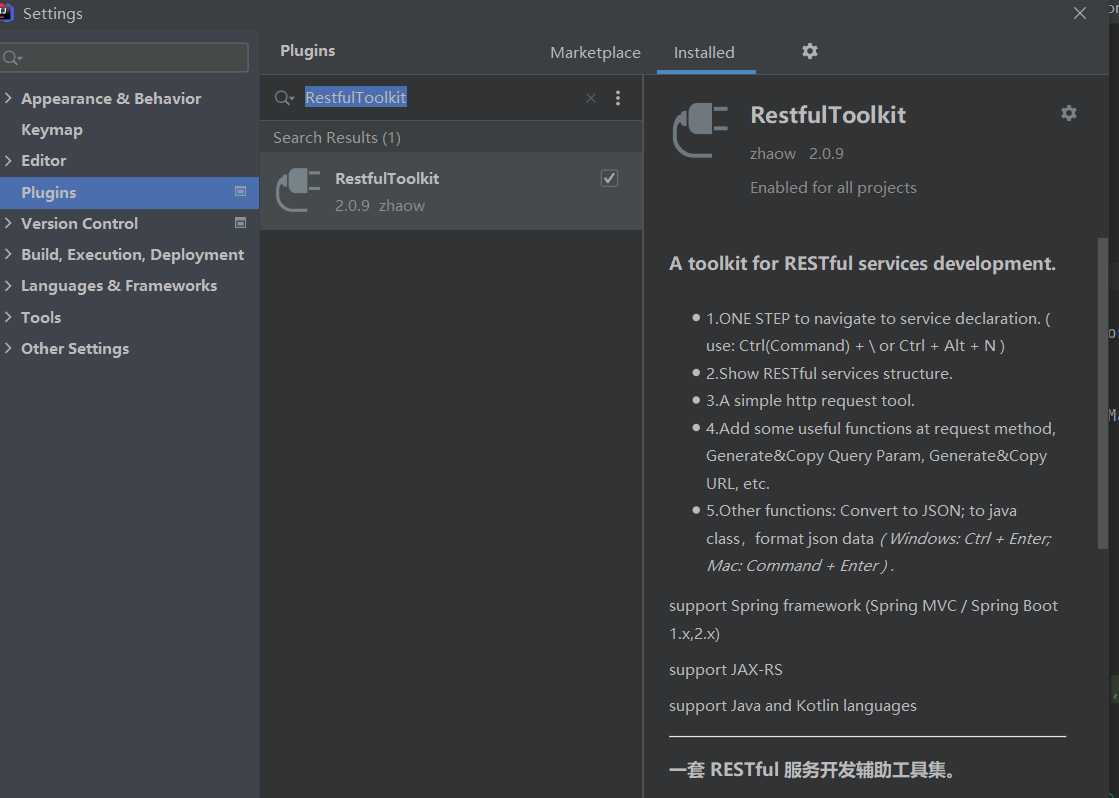Click the plugin search text field

(x=440, y=98)
